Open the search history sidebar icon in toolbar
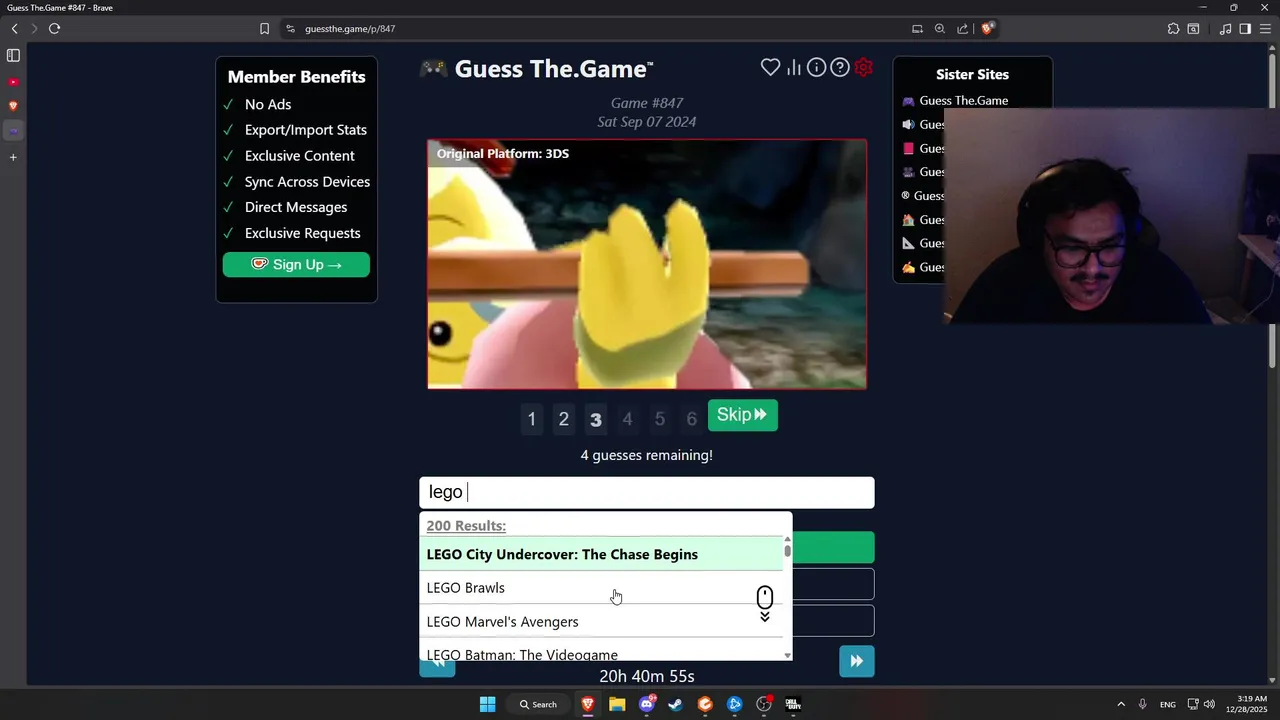Viewport: 1280px width, 720px height. [1193, 28]
